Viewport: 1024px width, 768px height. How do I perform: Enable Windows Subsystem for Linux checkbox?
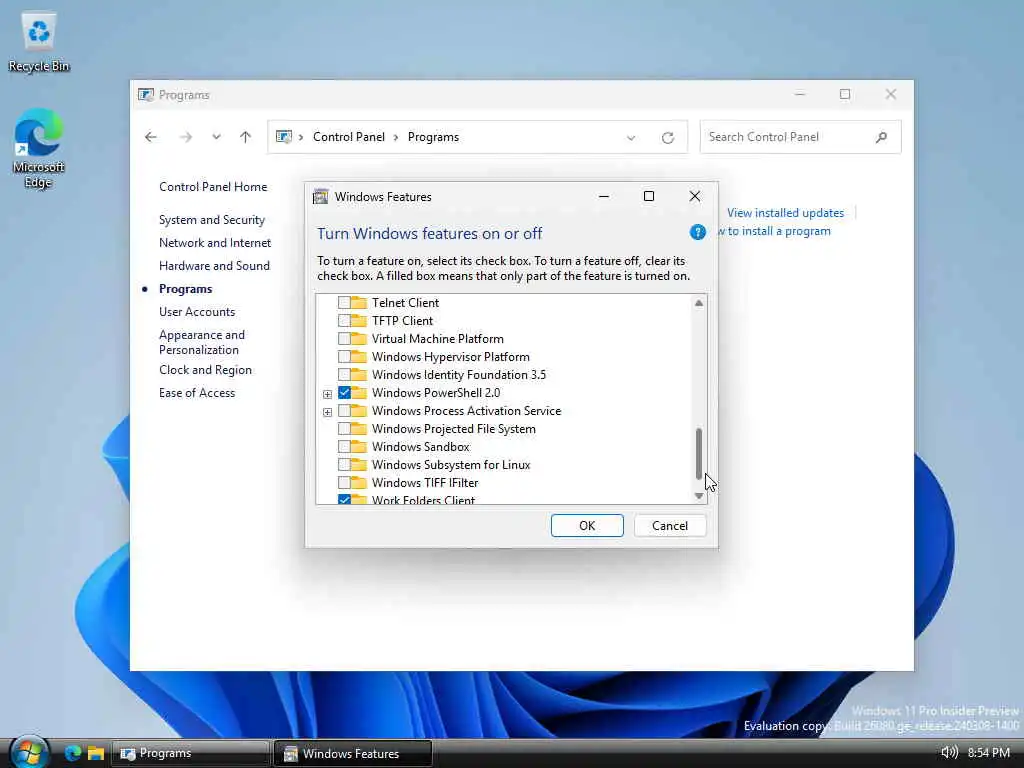coord(344,465)
